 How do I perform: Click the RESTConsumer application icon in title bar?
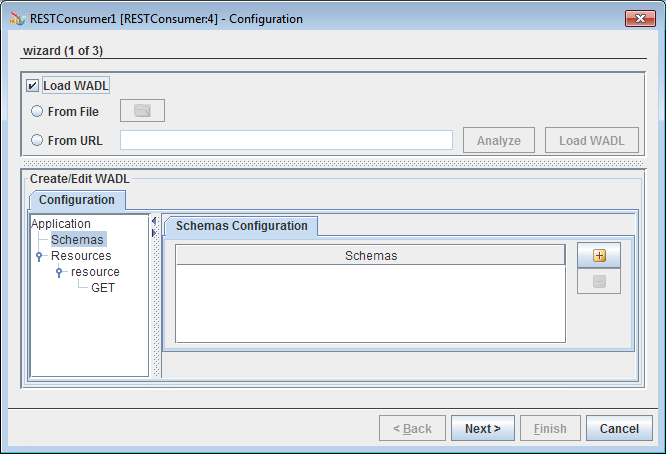pos(17,19)
